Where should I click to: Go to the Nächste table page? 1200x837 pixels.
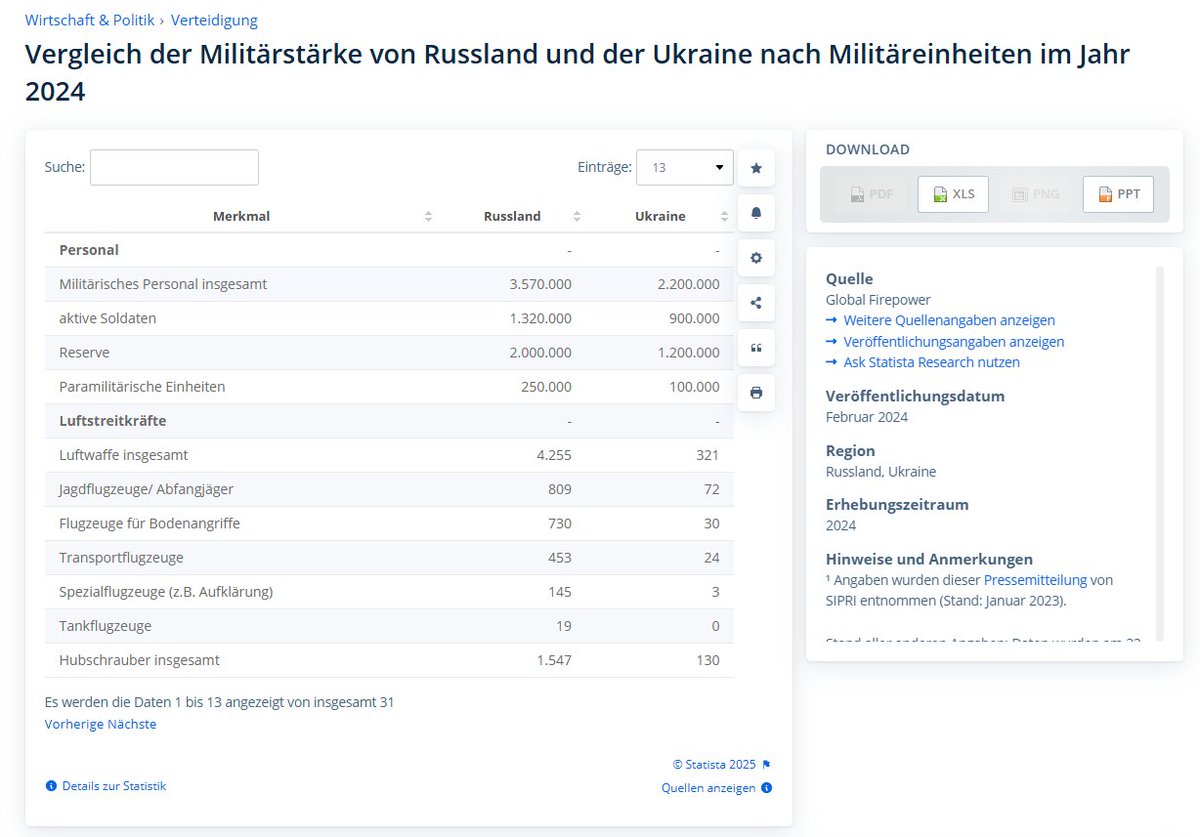tap(132, 724)
